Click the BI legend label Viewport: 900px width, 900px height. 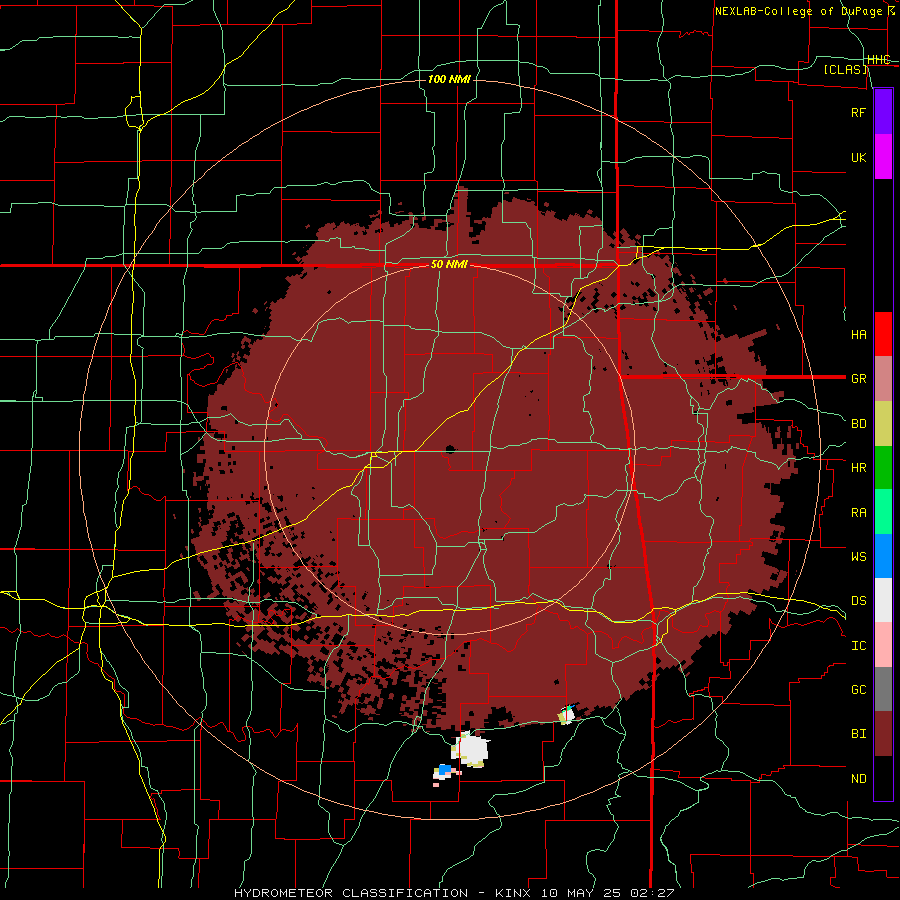(x=858, y=734)
